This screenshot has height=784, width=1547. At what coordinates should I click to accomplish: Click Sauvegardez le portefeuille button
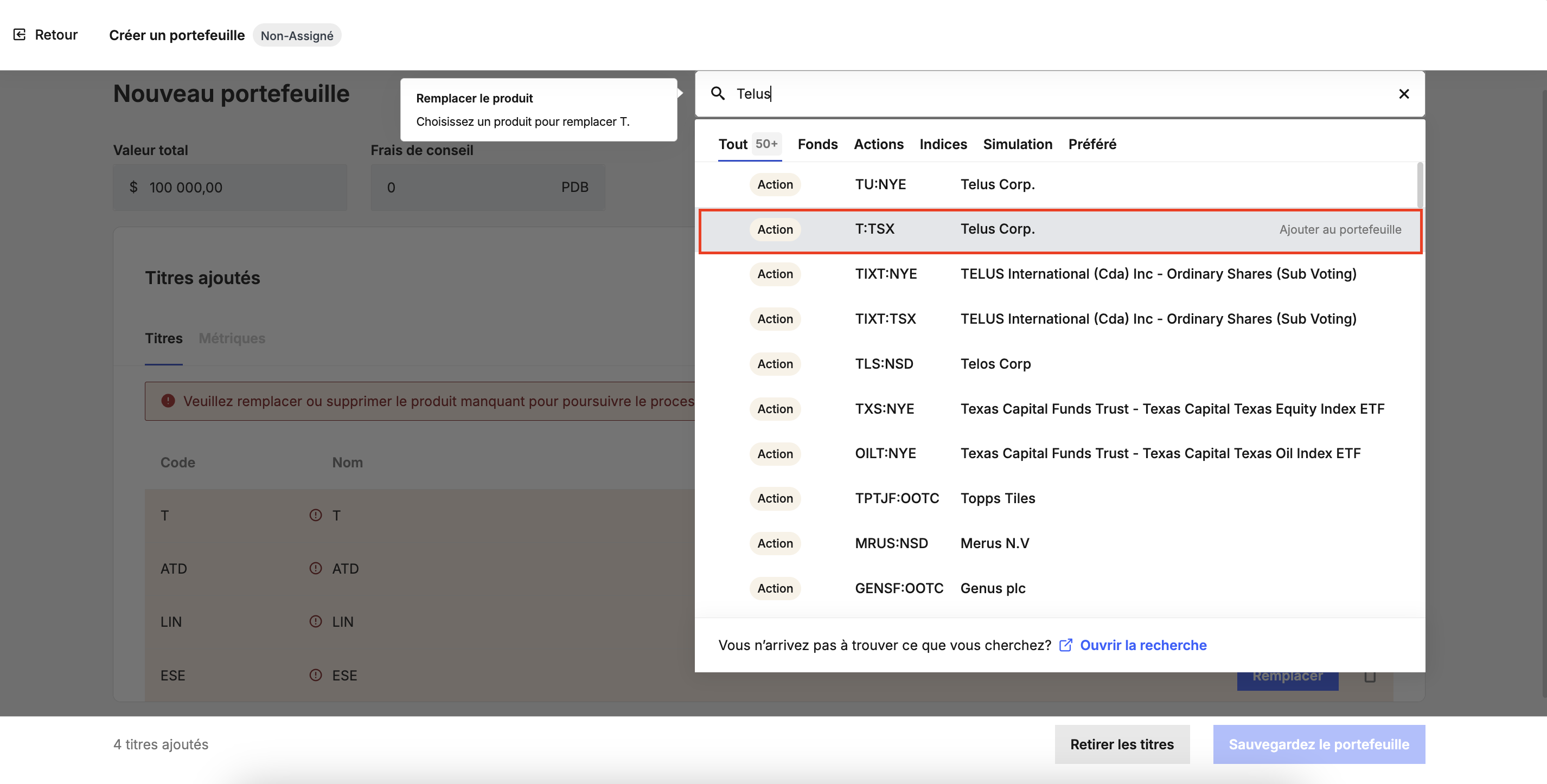click(x=1319, y=744)
